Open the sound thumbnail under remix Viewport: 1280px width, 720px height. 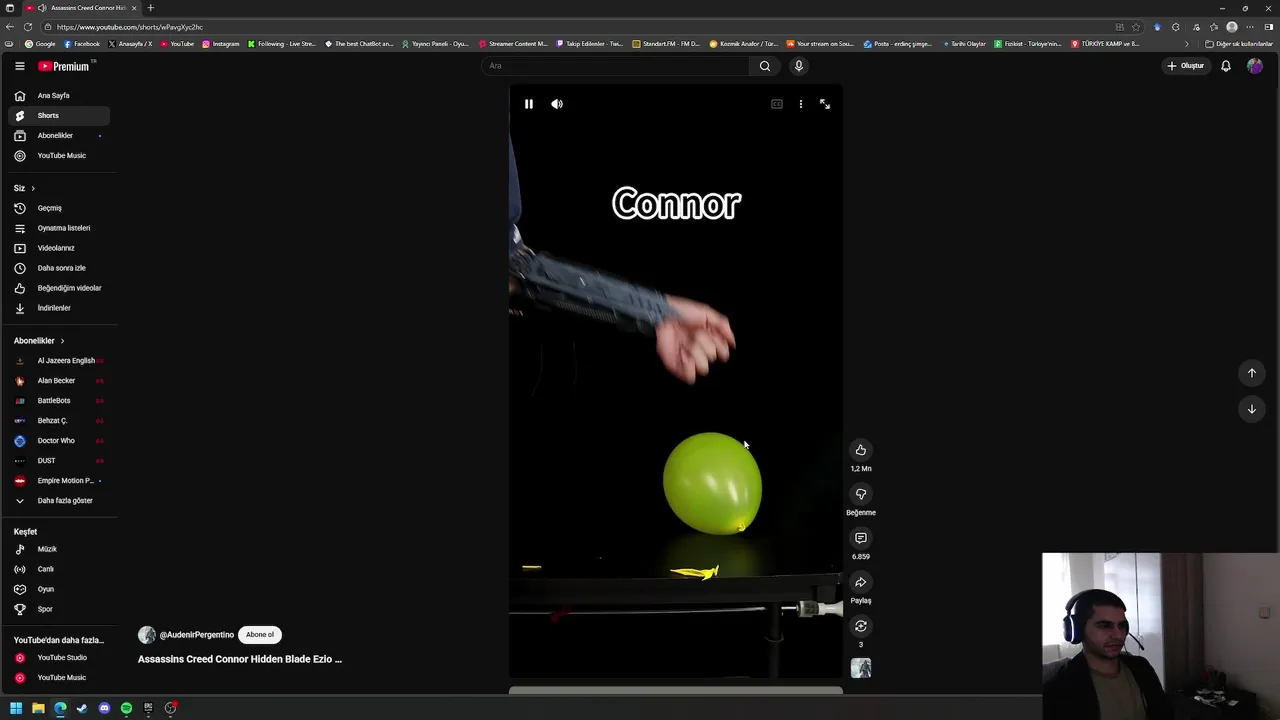(x=861, y=668)
